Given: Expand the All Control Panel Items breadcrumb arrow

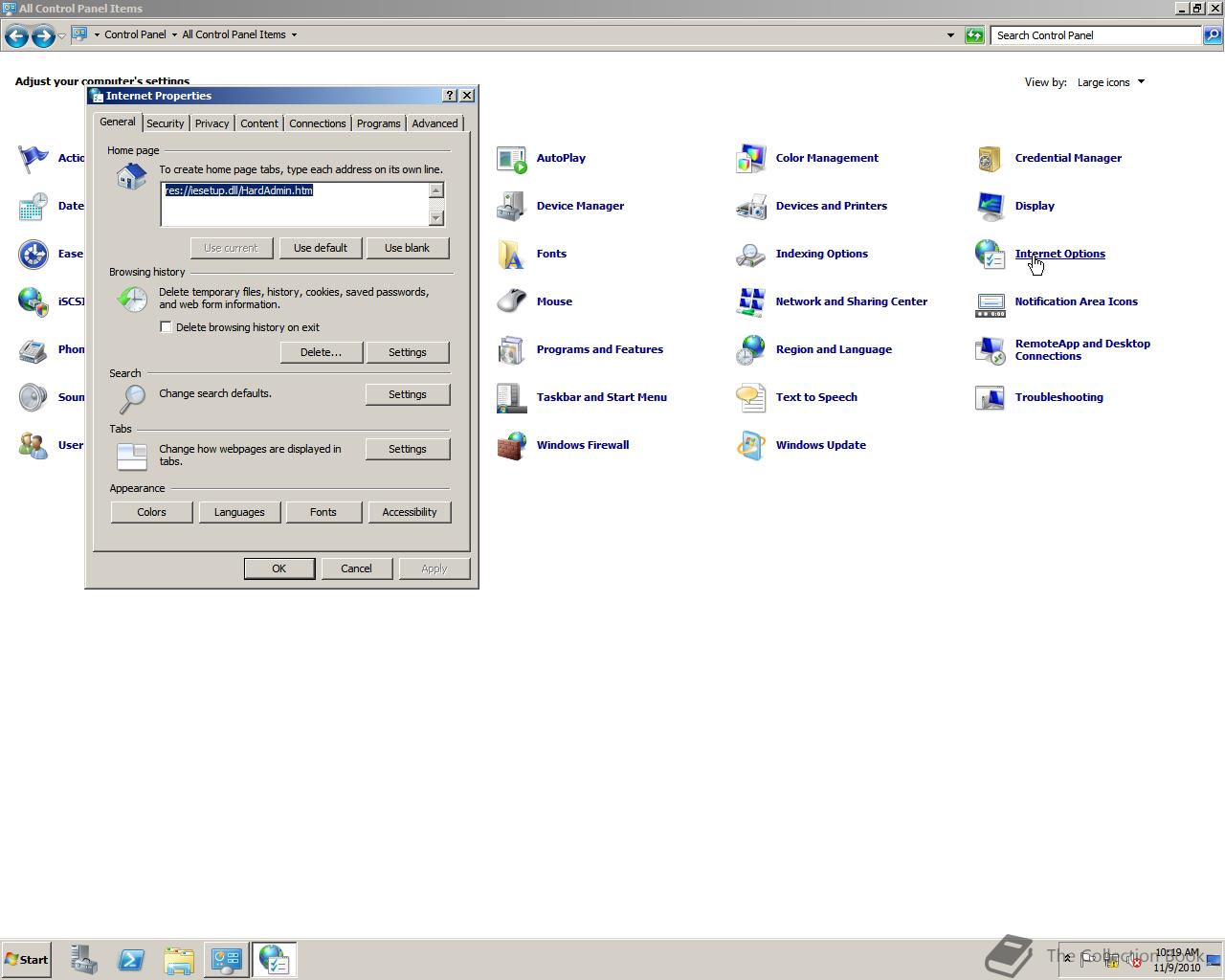Looking at the screenshot, I should pyautogui.click(x=294, y=34).
